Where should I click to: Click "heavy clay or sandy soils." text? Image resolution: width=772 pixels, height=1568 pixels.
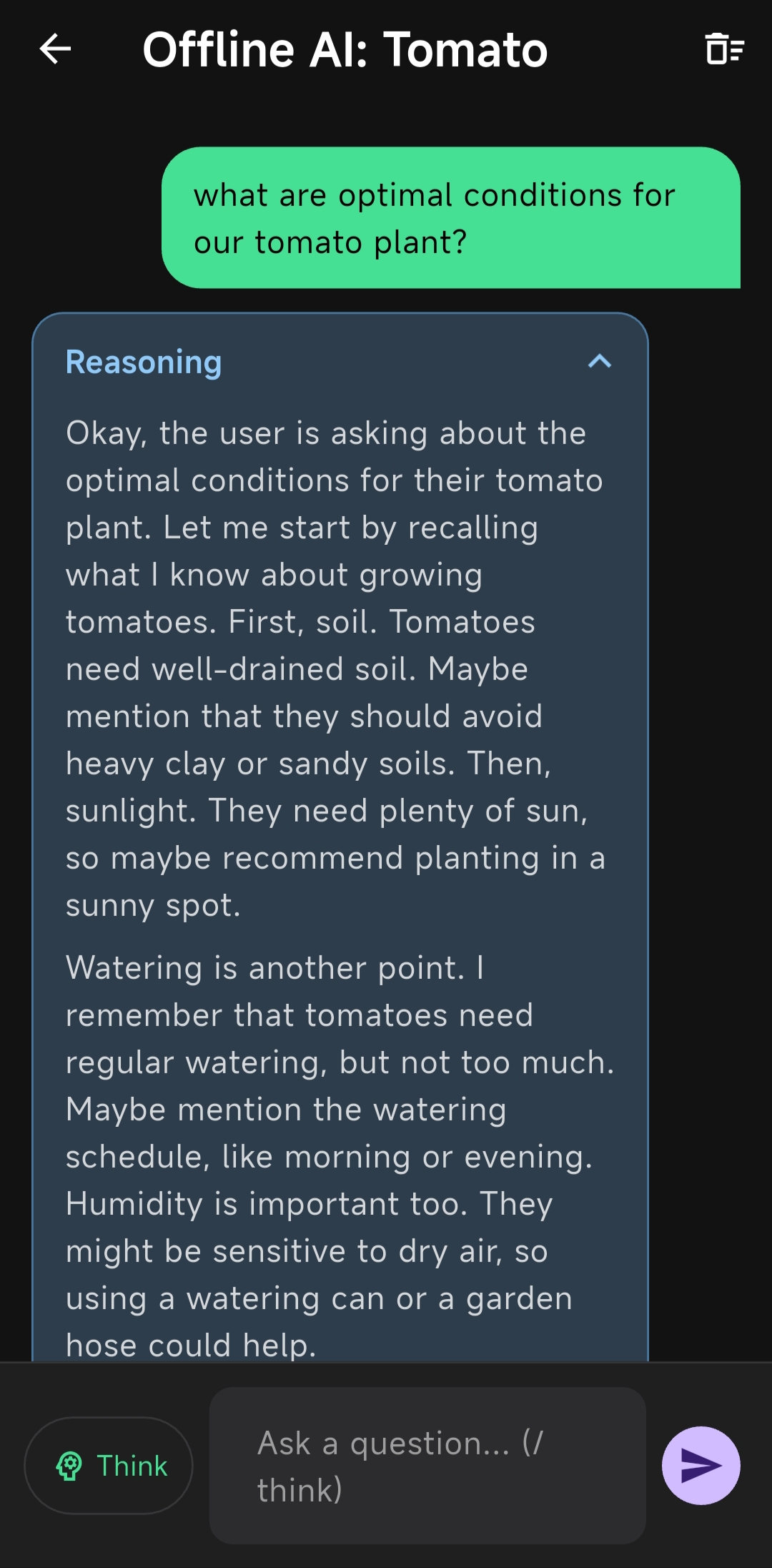pyautogui.click(x=260, y=764)
